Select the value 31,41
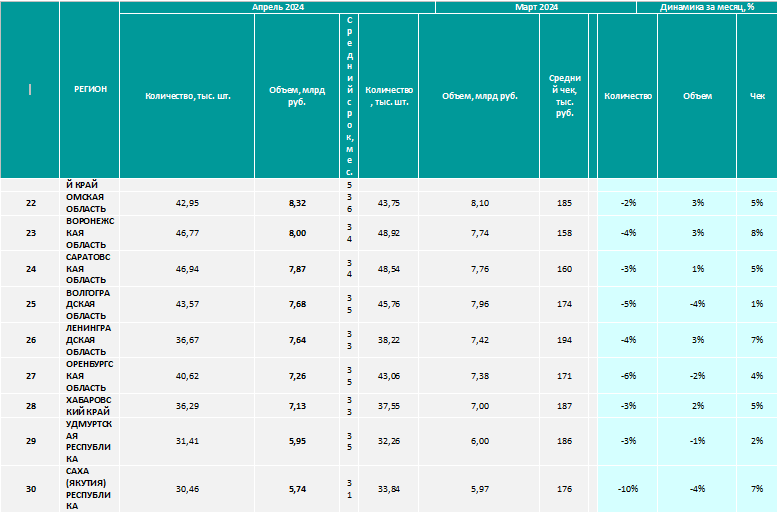This screenshot has height=512, width=779. tap(187, 441)
